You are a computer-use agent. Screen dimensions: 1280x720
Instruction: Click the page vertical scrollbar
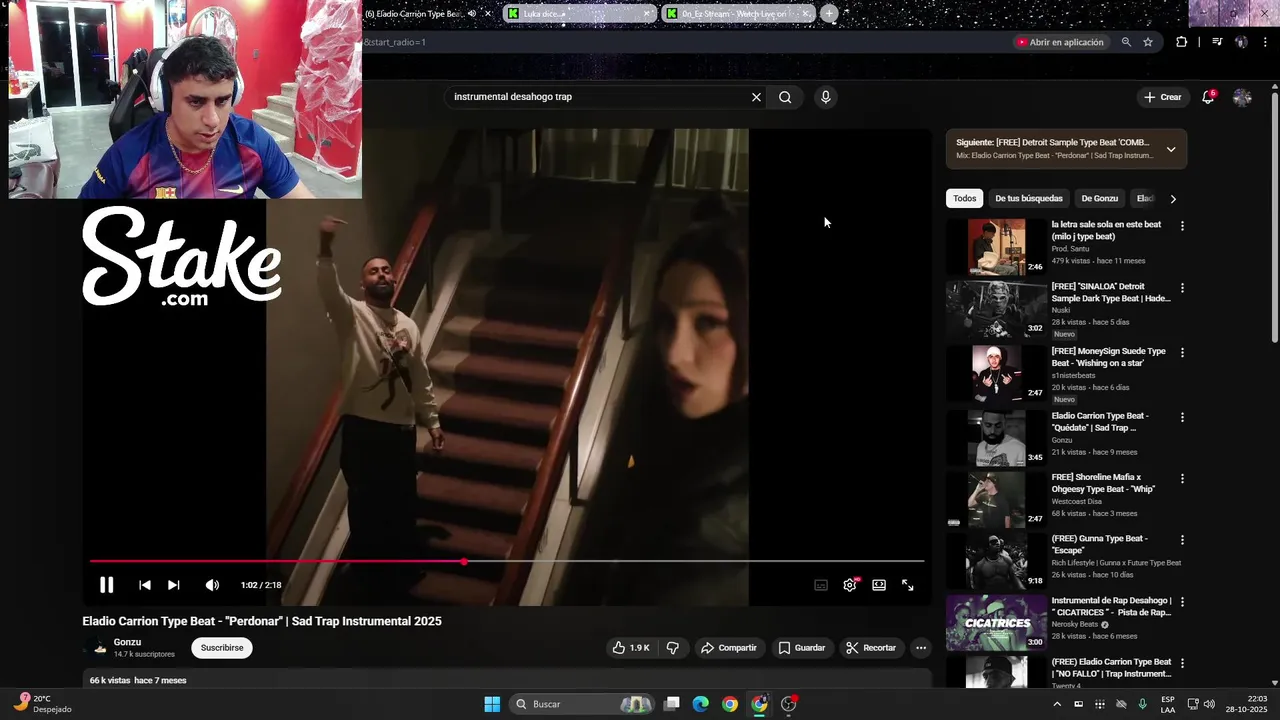tap(1275, 217)
